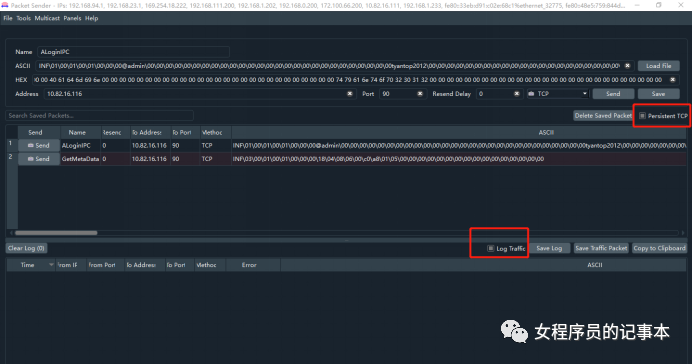The height and width of the screenshot is (364, 693).
Task: Toggle the Log Traffic checkbox
Action: pos(490,248)
